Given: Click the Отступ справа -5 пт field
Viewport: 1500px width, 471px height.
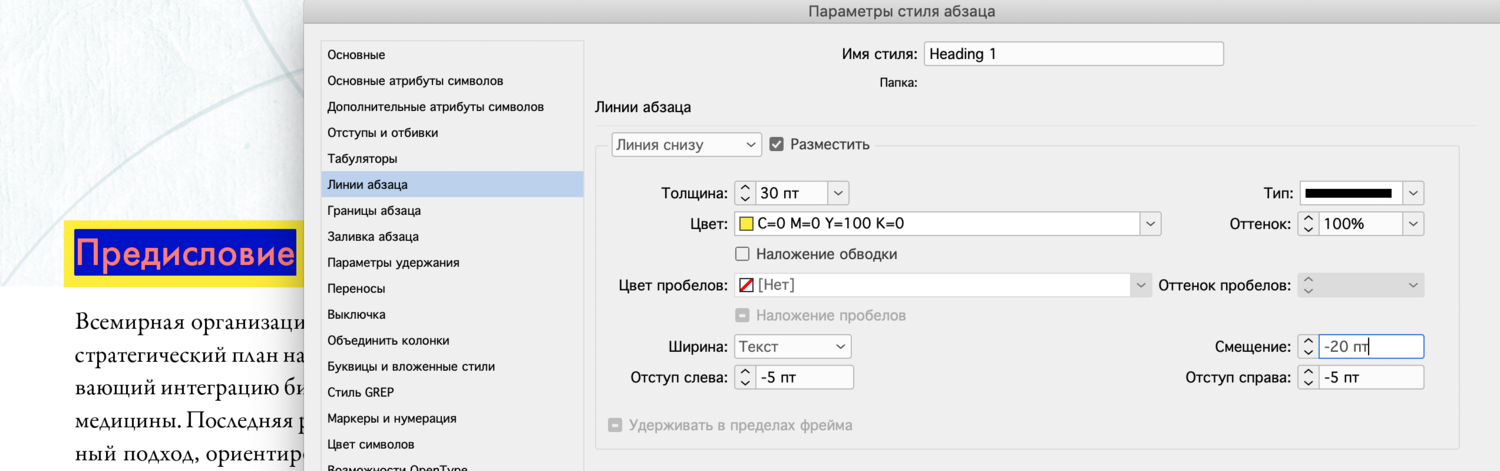Looking at the screenshot, I should point(1371,377).
